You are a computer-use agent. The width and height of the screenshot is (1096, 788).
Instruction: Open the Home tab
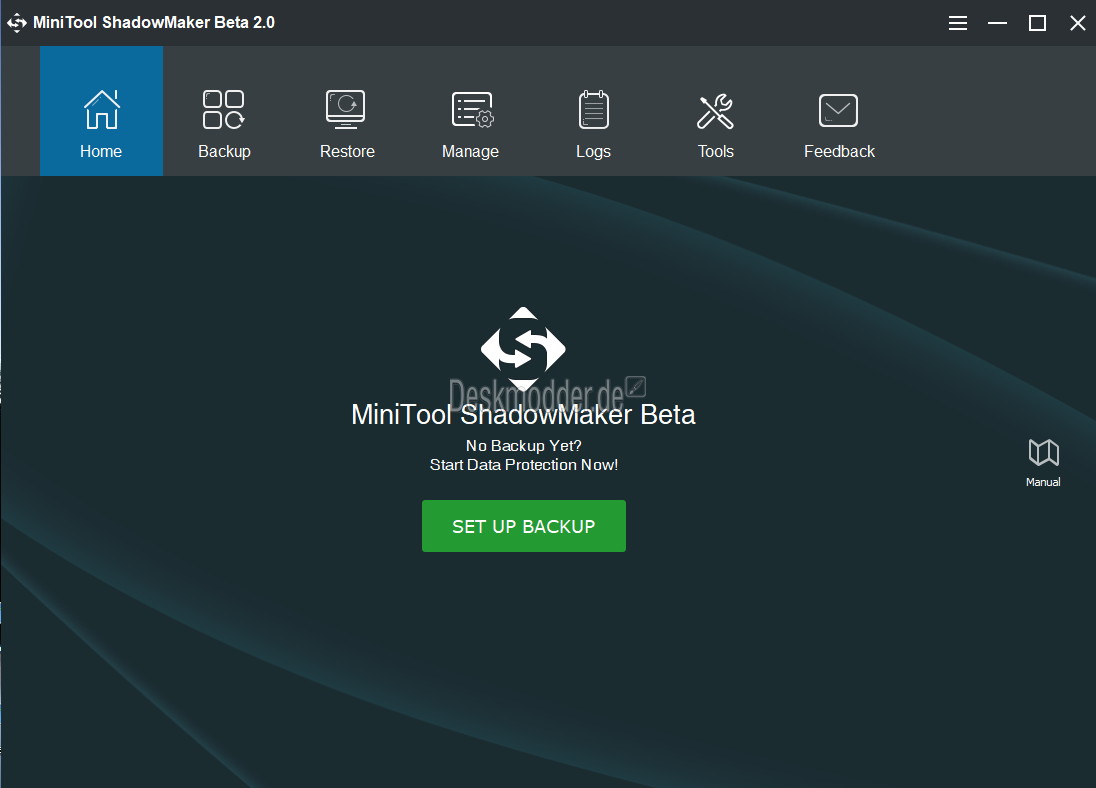click(x=101, y=111)
